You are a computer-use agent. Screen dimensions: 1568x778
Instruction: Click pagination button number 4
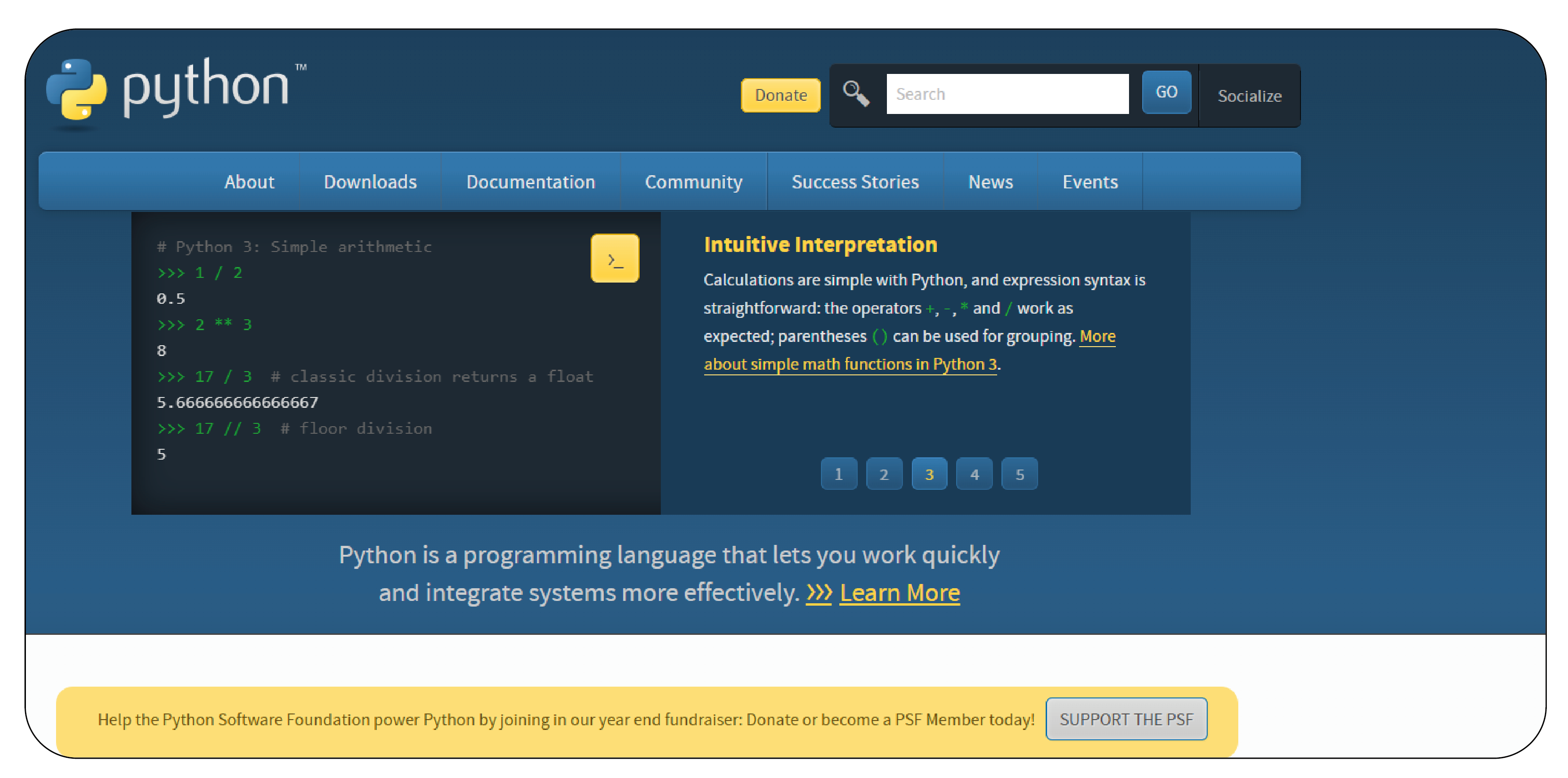975,473
